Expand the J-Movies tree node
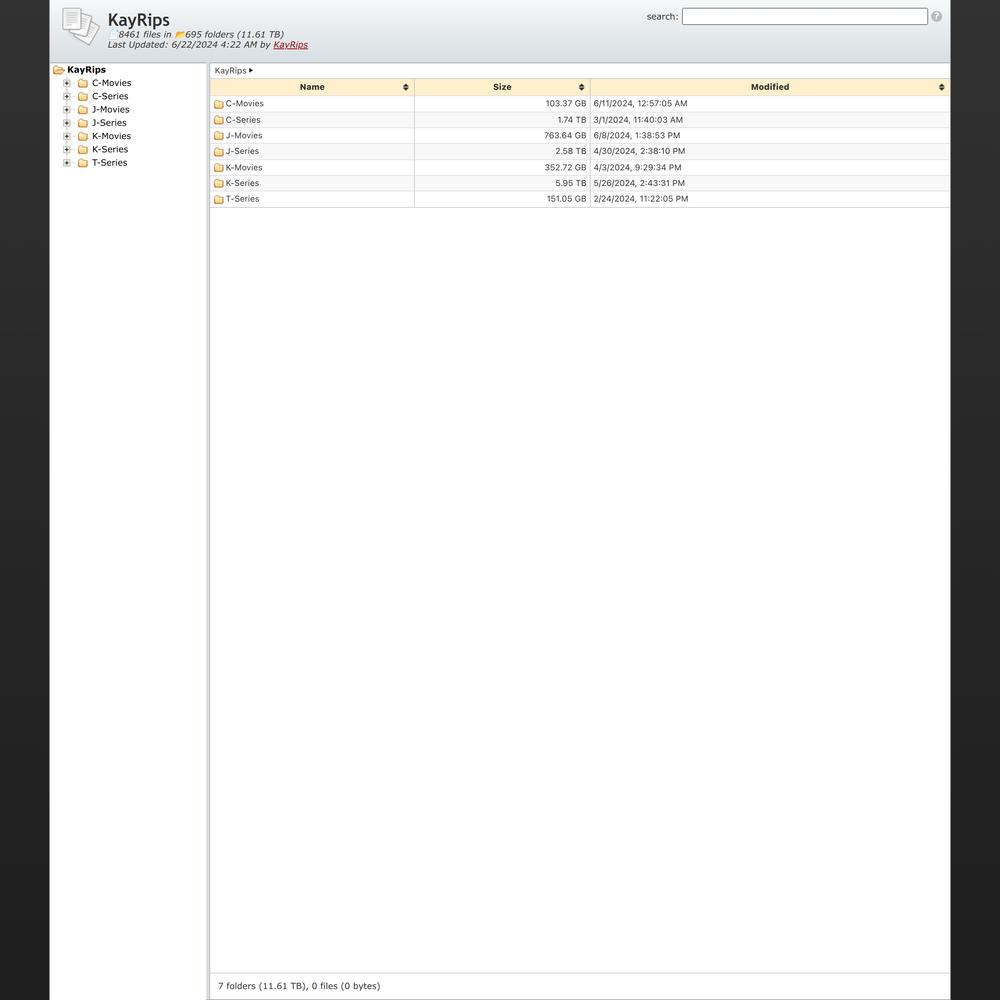The height and width of the screenshot is (1000, 1000). (x=66, y=110)
